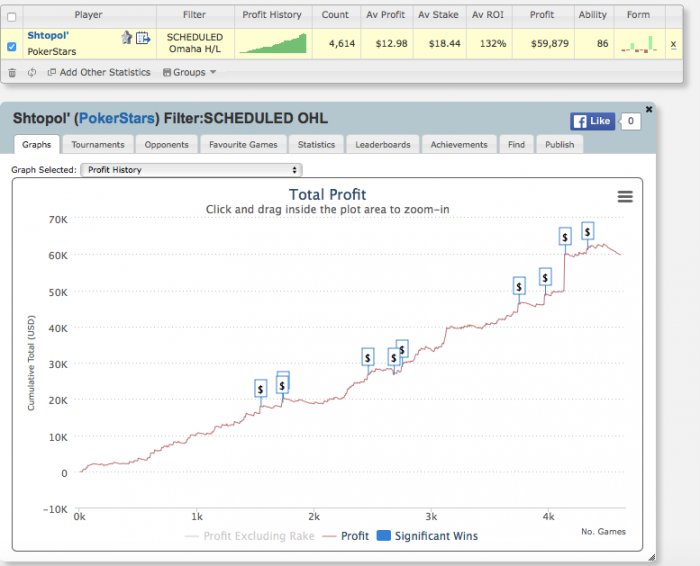Click the PokerStars link in the panel title
This screenshot has width=700, height=566.
117,118
